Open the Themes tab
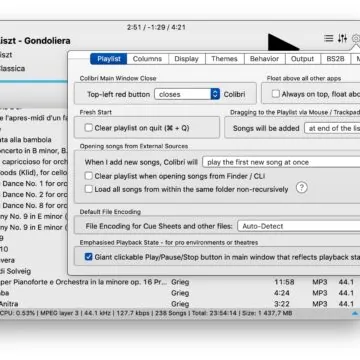The width and height of the screenshot is (360, 360). [224, 59]
